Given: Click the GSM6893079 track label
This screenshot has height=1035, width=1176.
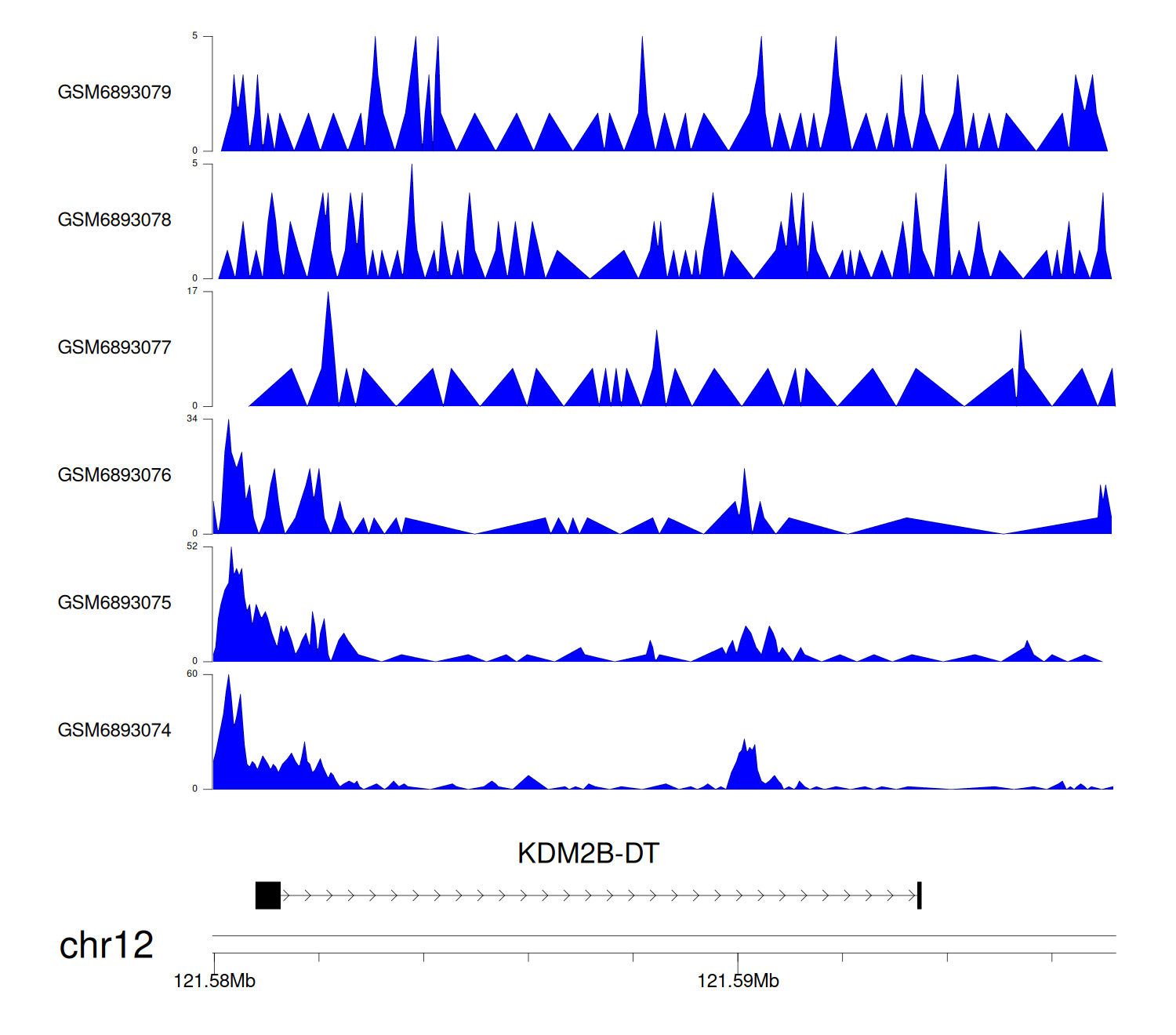Looking at the screenshot, I should tap(114, 93).
